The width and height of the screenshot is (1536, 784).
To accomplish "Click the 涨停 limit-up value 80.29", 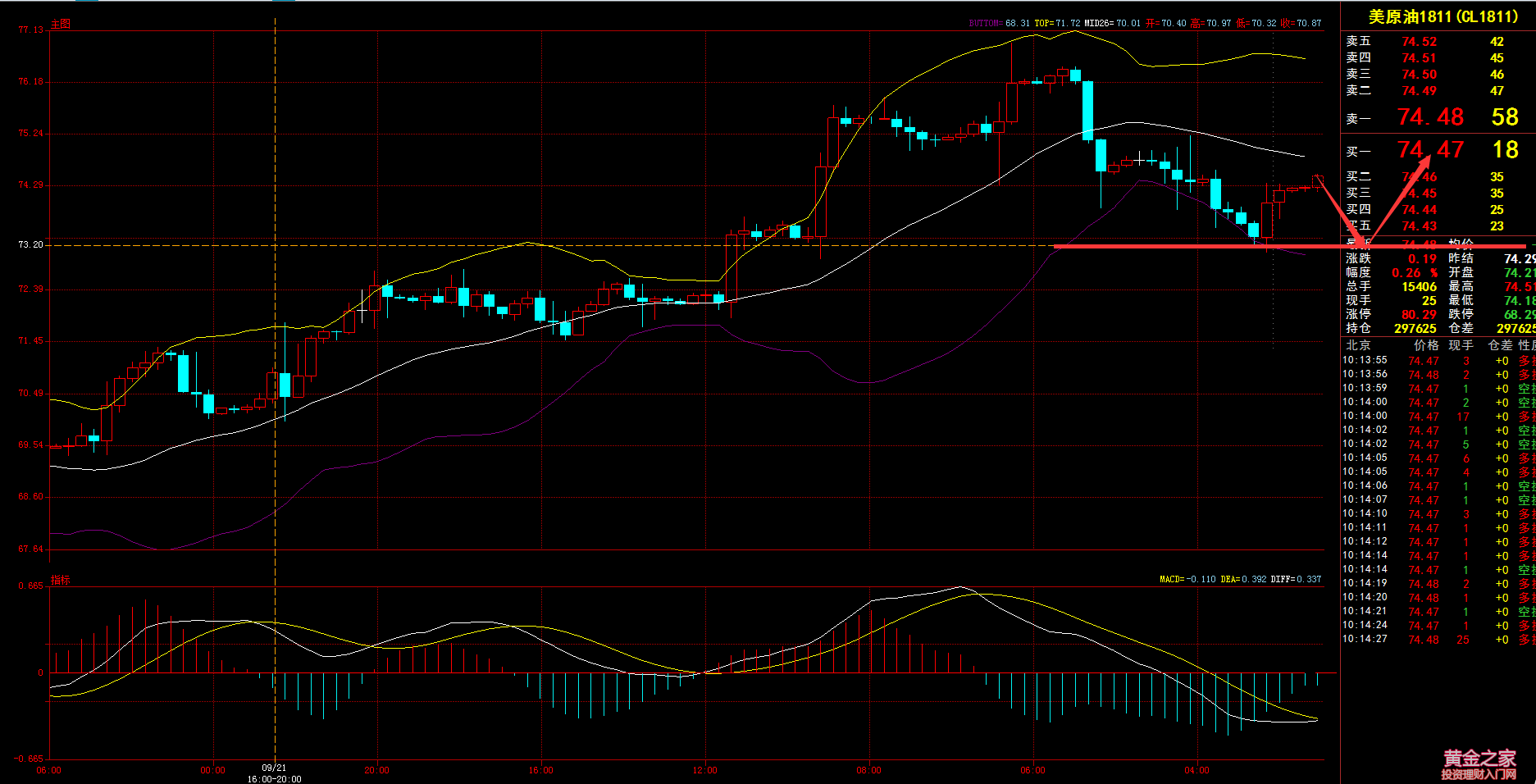I will 1419,314.
